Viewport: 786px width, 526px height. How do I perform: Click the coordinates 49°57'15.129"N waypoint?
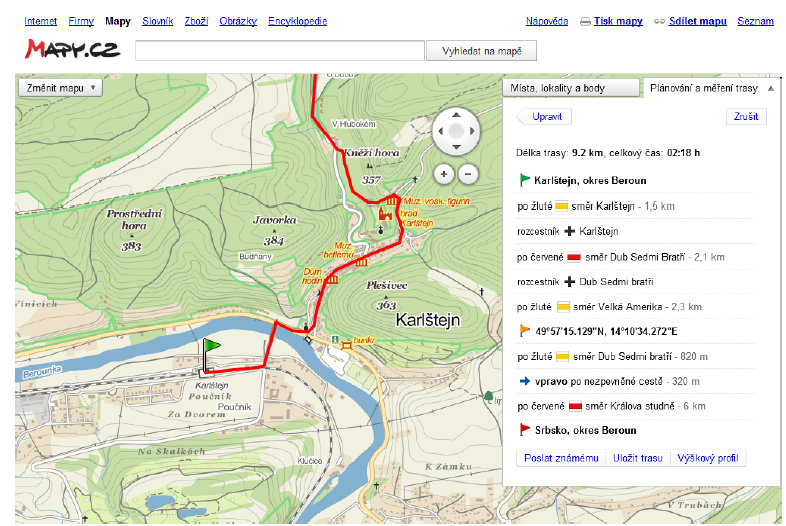(x=606, y=331)
